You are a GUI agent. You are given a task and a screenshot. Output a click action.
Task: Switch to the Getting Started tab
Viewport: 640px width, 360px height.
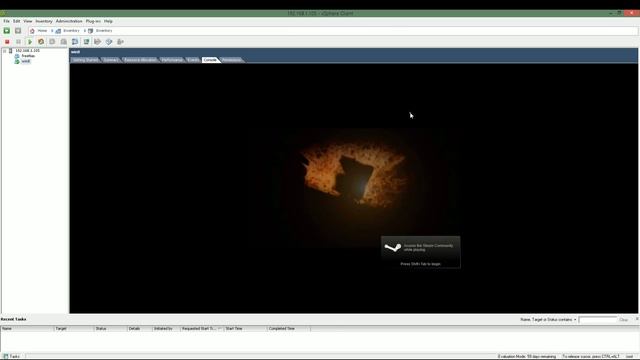coord(85,60)
